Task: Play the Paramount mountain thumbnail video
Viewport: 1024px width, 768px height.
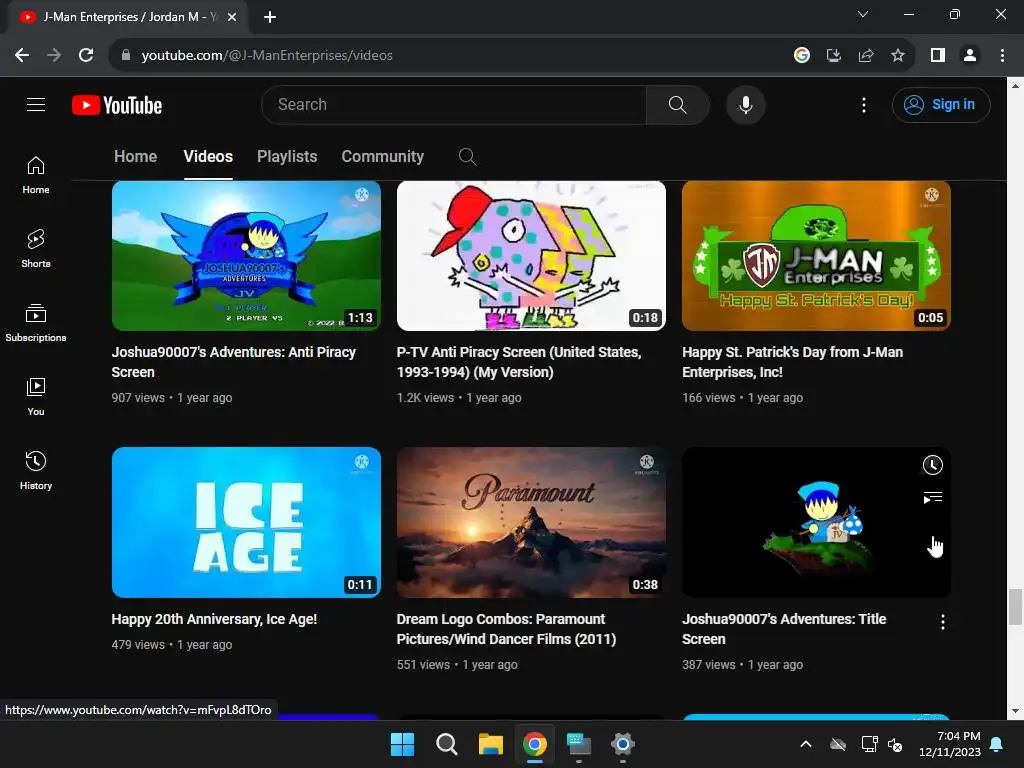Action: tap(531, 522)
